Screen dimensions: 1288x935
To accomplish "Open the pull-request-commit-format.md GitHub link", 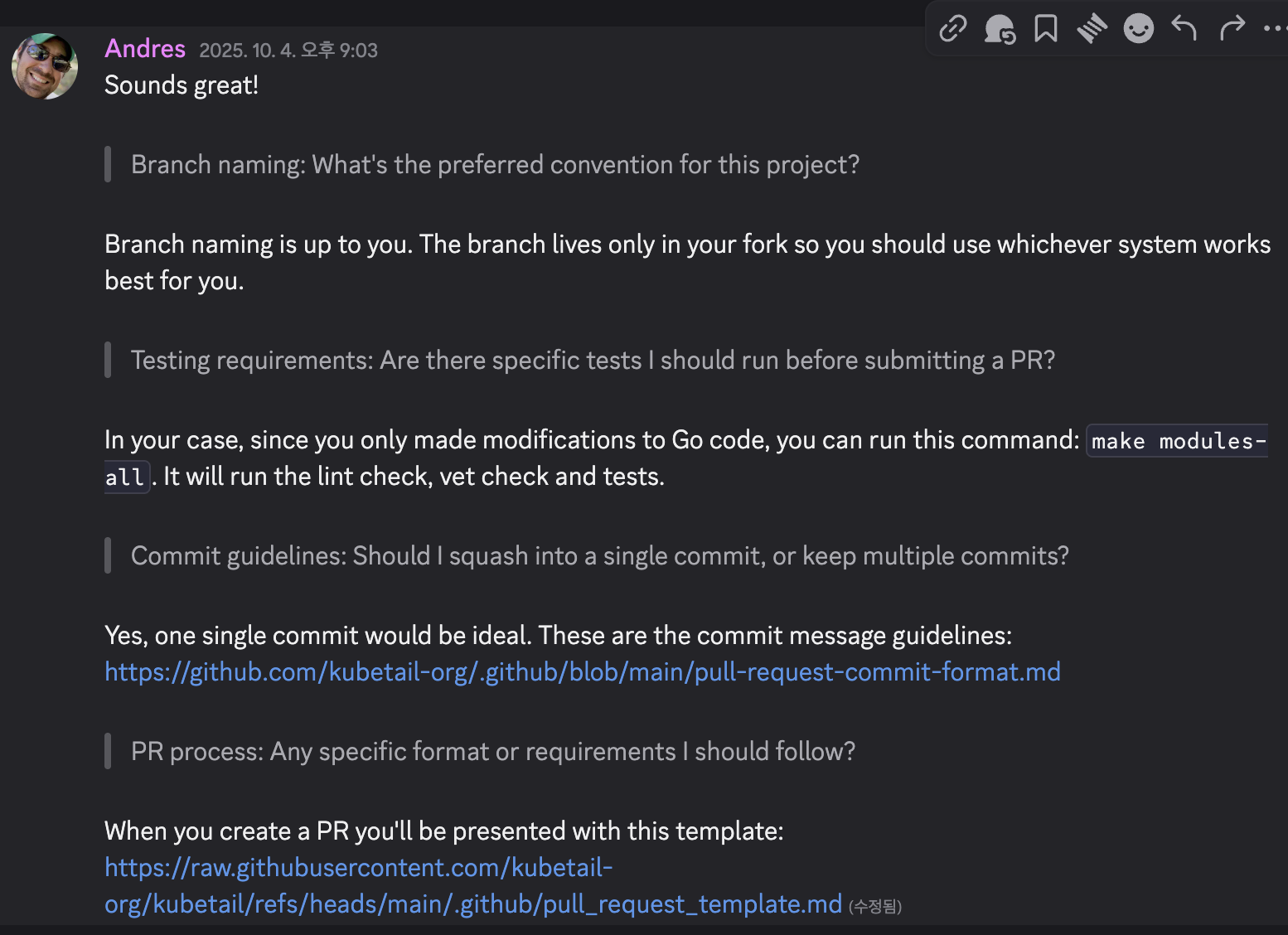I will [582, 672].
